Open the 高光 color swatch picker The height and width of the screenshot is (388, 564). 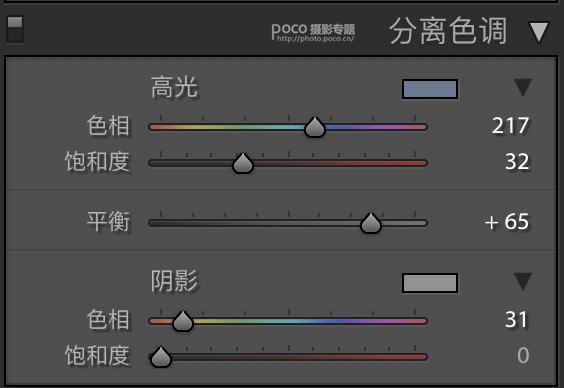430,89
